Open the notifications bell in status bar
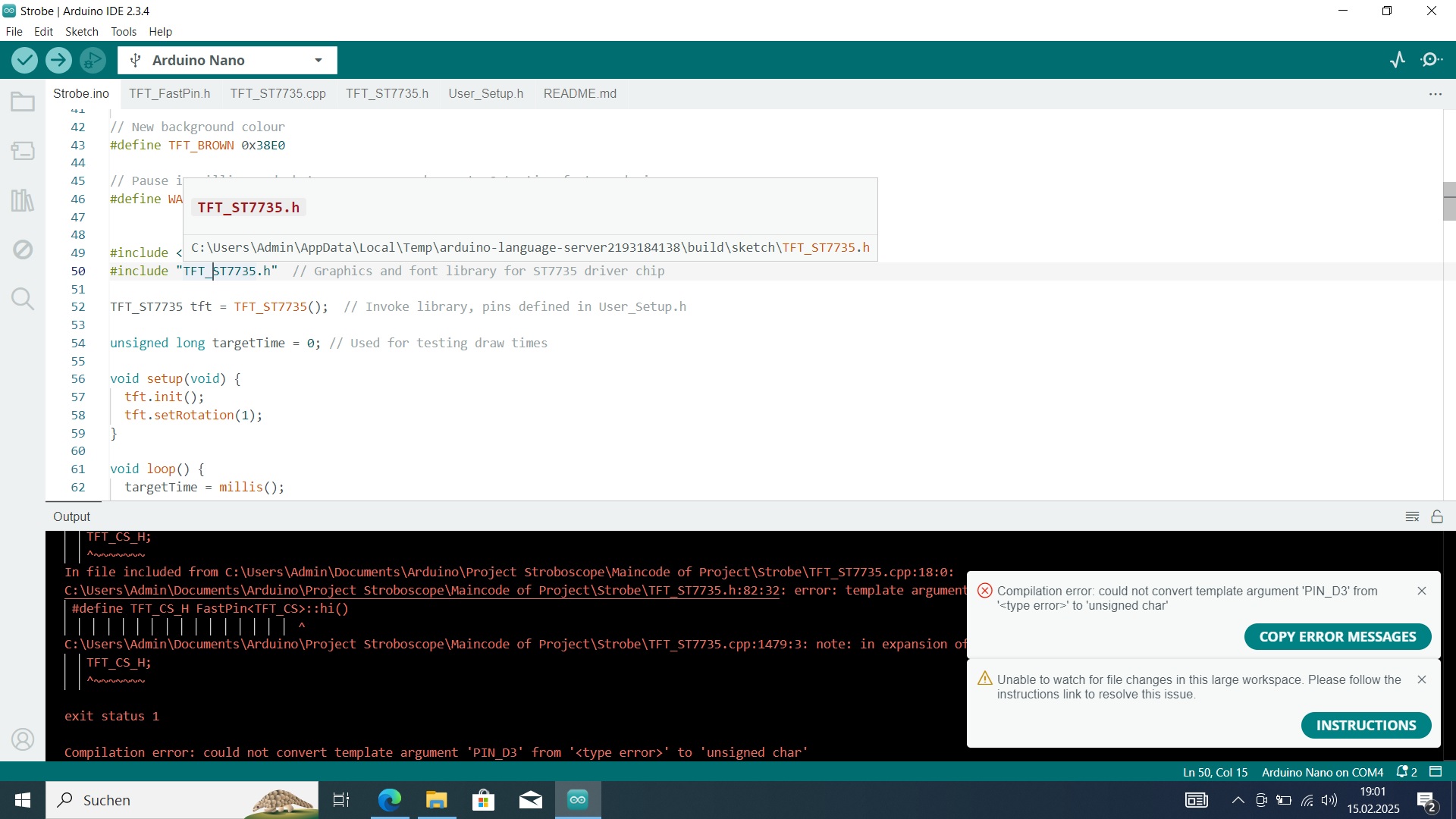 tap(1407, 772)
